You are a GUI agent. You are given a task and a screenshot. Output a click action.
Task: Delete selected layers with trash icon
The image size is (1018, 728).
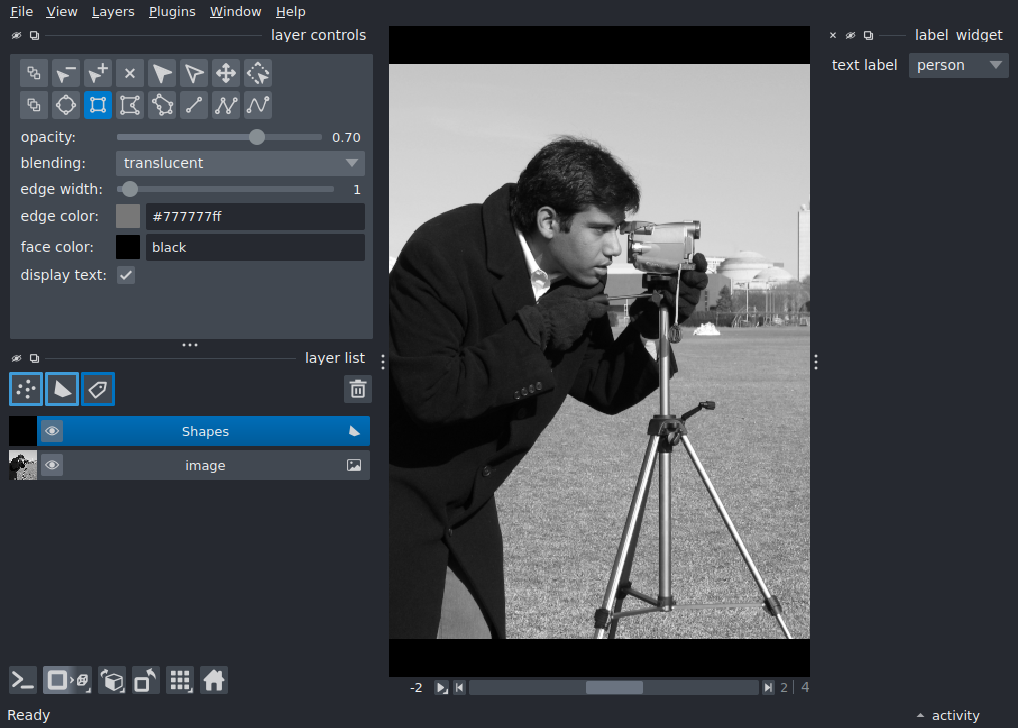358,389
